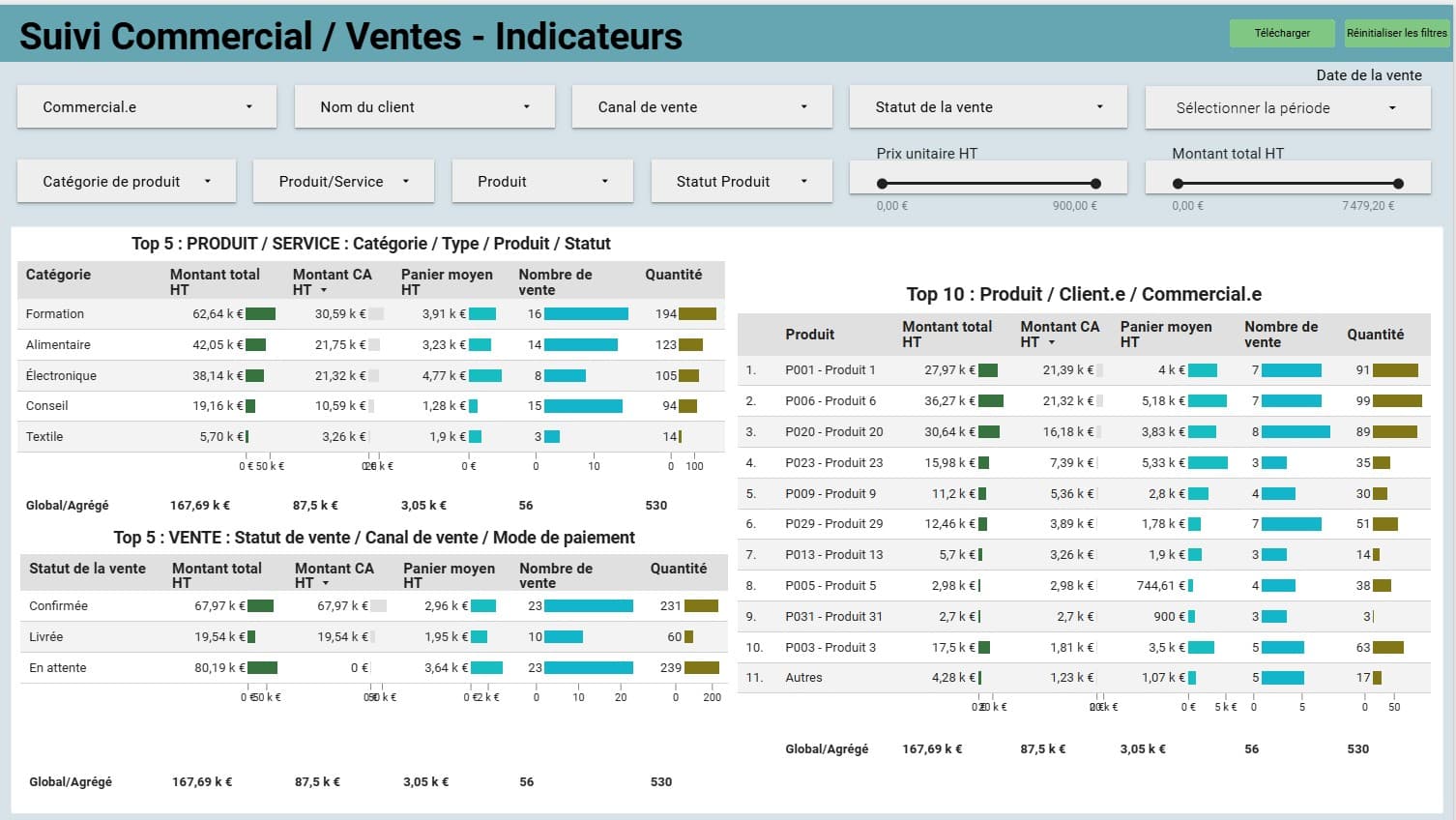This screenshot has height=820, width=1456.
Task: Click dashboard title Suivi Commercial / Ventes
Action: point(351,37)
